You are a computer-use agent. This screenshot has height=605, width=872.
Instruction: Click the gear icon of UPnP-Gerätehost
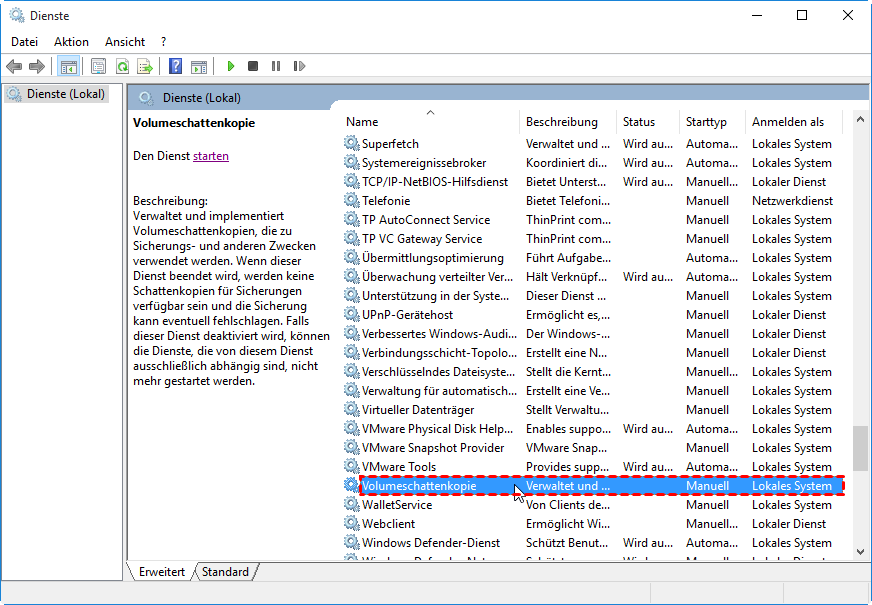click(x=351, y=314)
